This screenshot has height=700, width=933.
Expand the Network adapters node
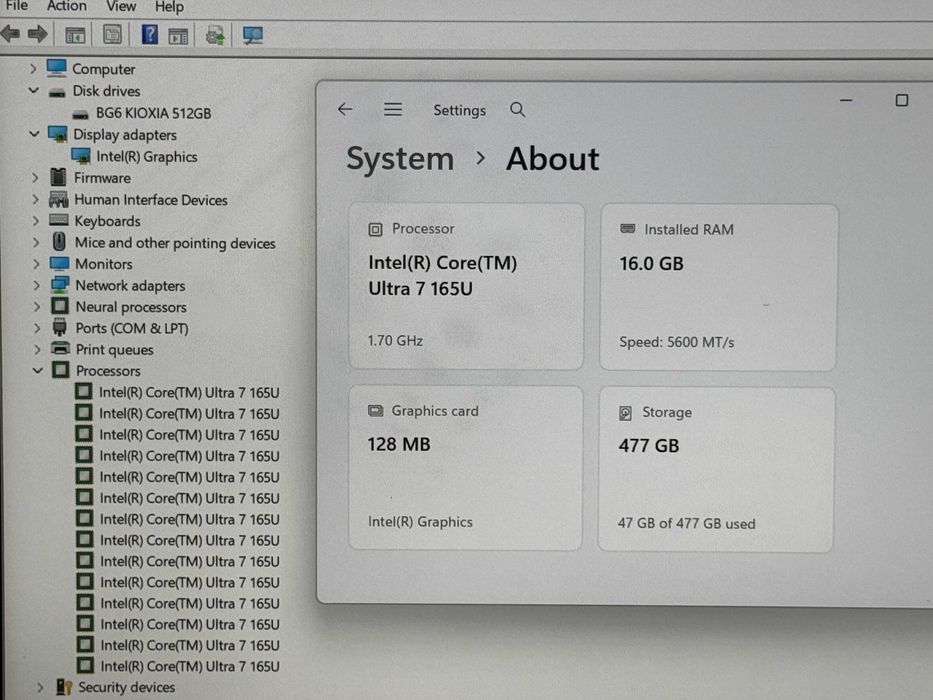[36, 286]
